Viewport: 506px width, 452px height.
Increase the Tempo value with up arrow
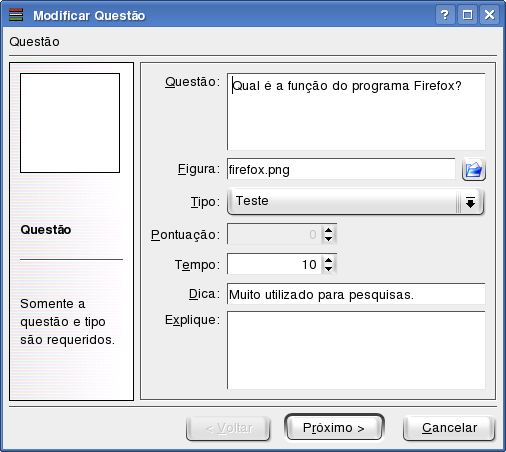[329, 260]
